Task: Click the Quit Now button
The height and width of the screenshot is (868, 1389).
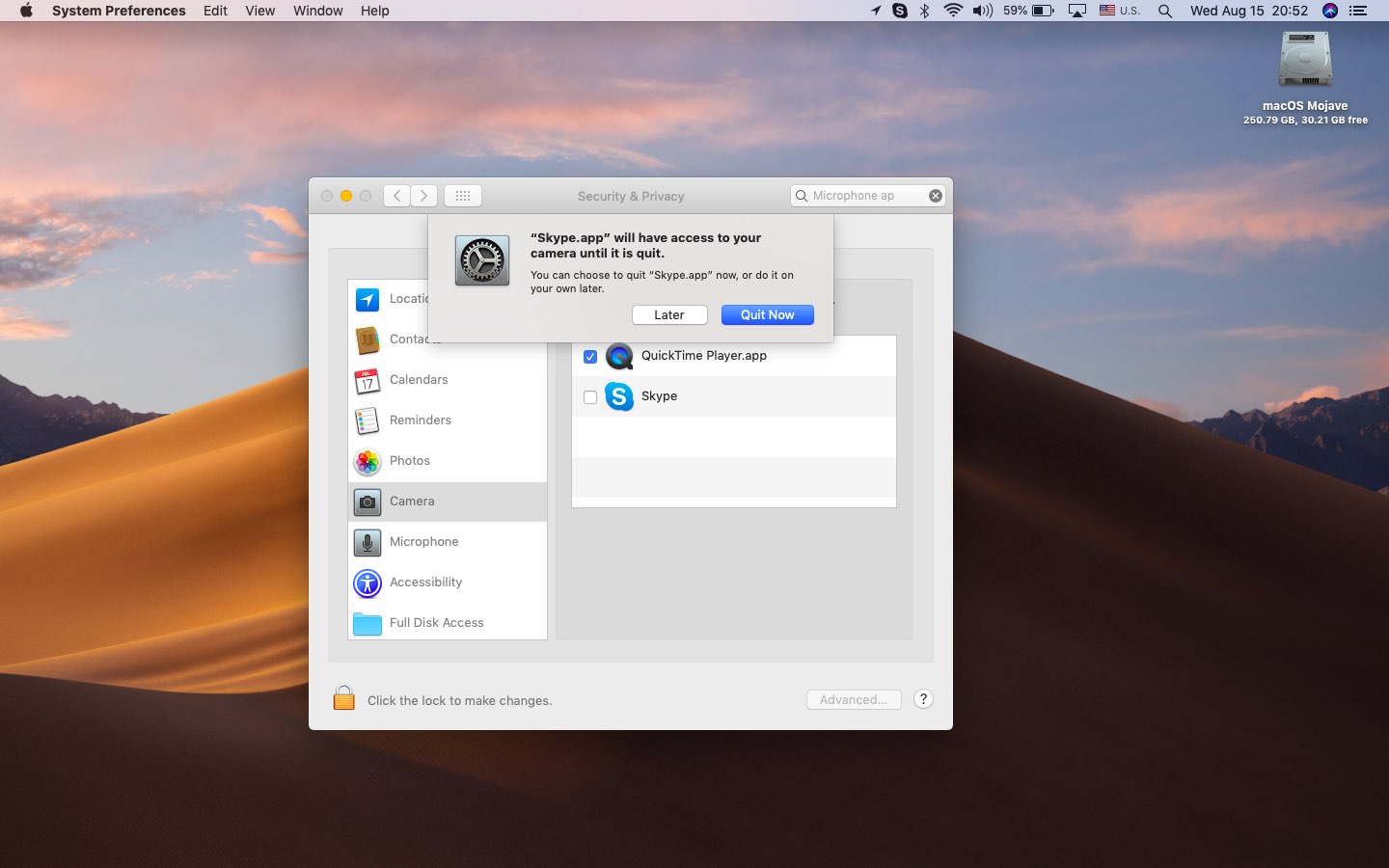Action: coord(768,315)
